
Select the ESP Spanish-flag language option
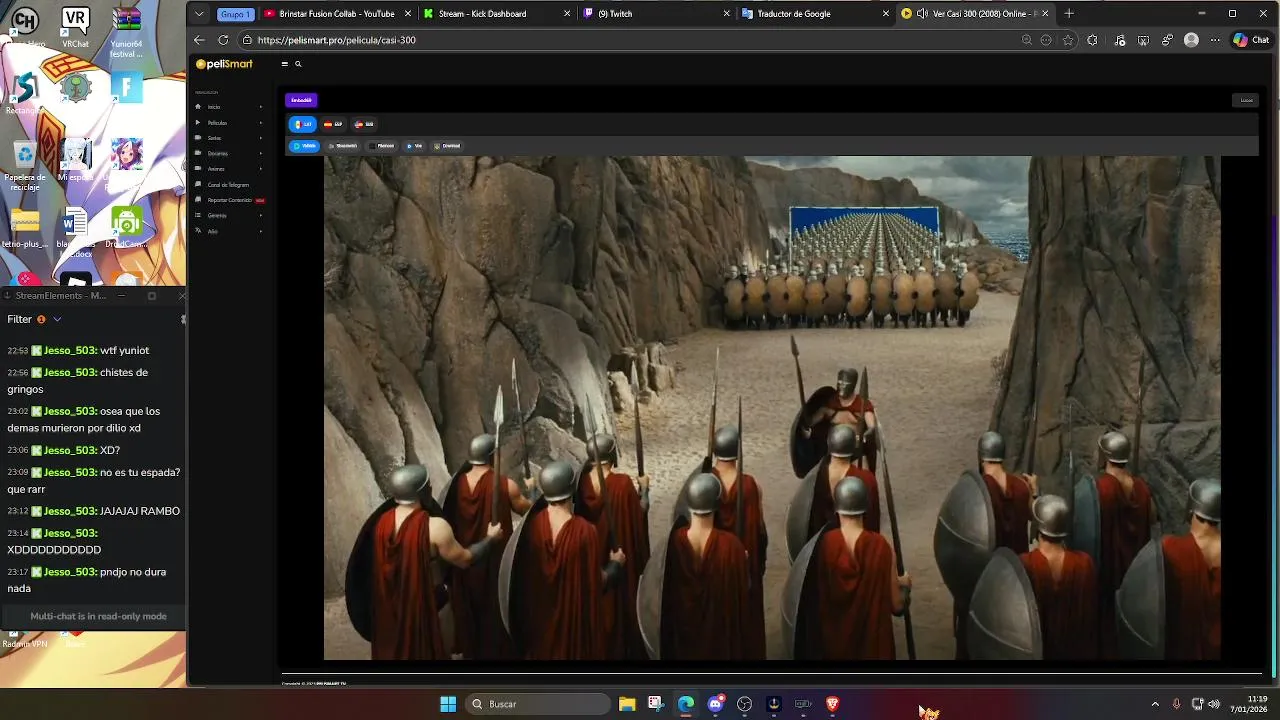coord(333,124)
